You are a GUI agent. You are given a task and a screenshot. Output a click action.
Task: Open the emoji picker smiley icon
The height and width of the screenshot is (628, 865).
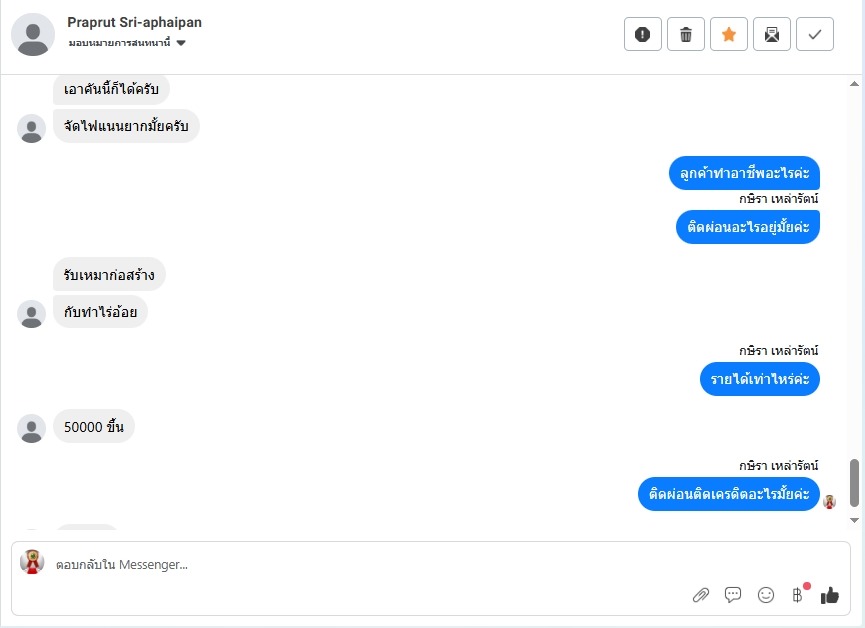766,595
